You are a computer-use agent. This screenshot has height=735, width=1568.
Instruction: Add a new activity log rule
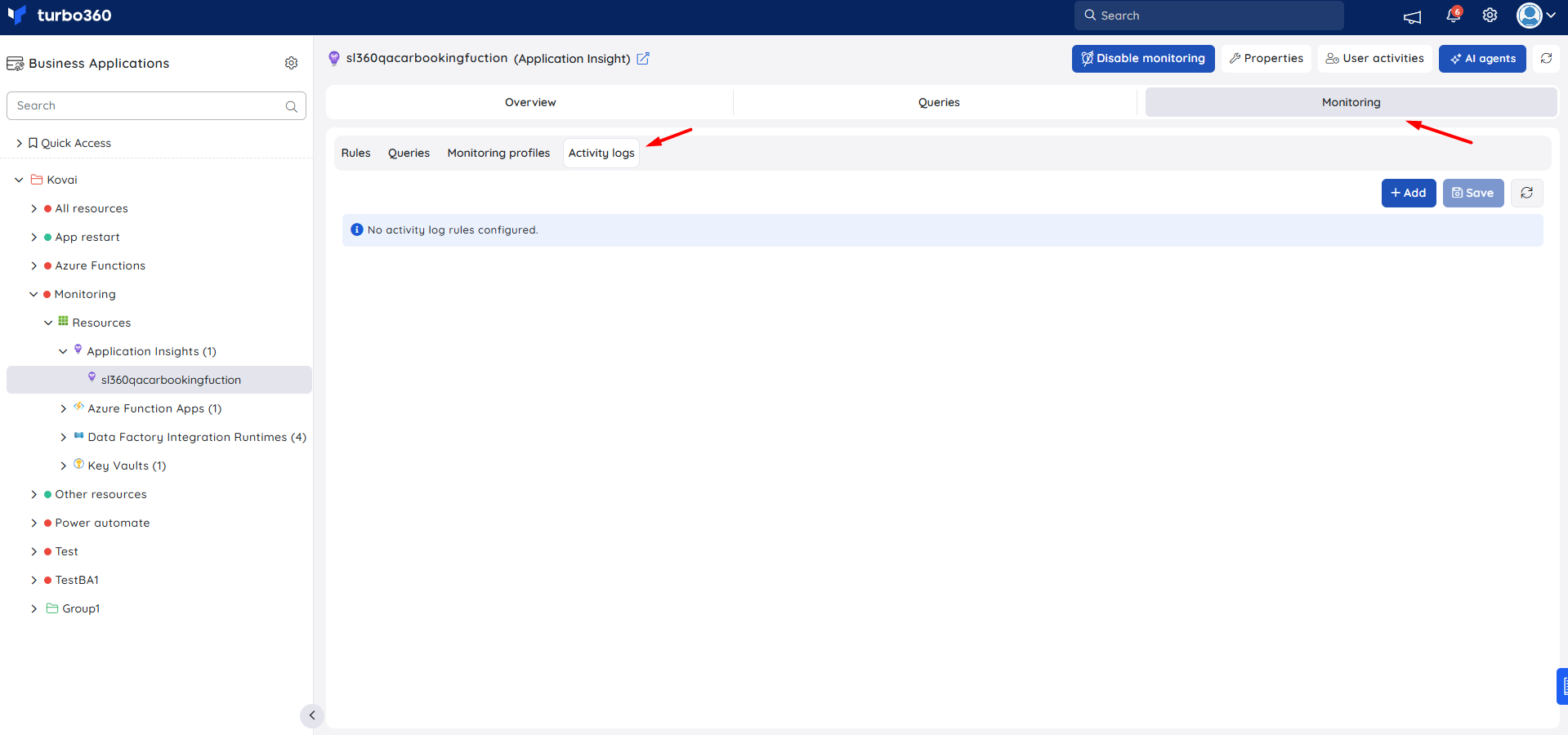1409,193
